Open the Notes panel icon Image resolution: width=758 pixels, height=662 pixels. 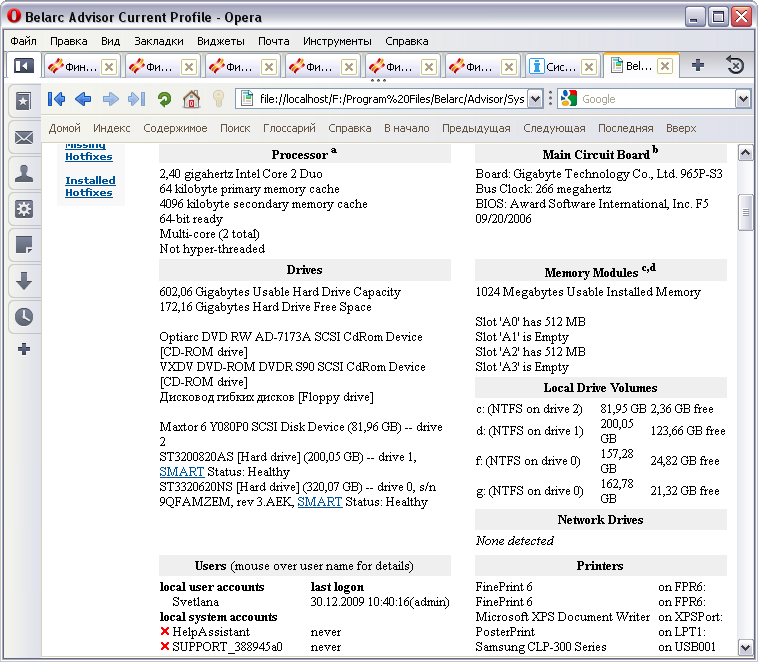24,245
